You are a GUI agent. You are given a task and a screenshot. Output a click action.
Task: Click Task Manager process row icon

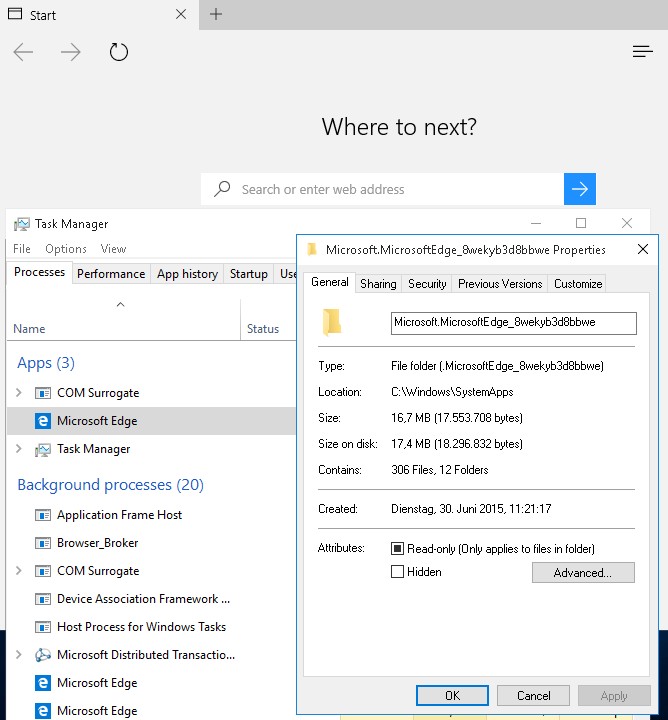coord(43,449)
